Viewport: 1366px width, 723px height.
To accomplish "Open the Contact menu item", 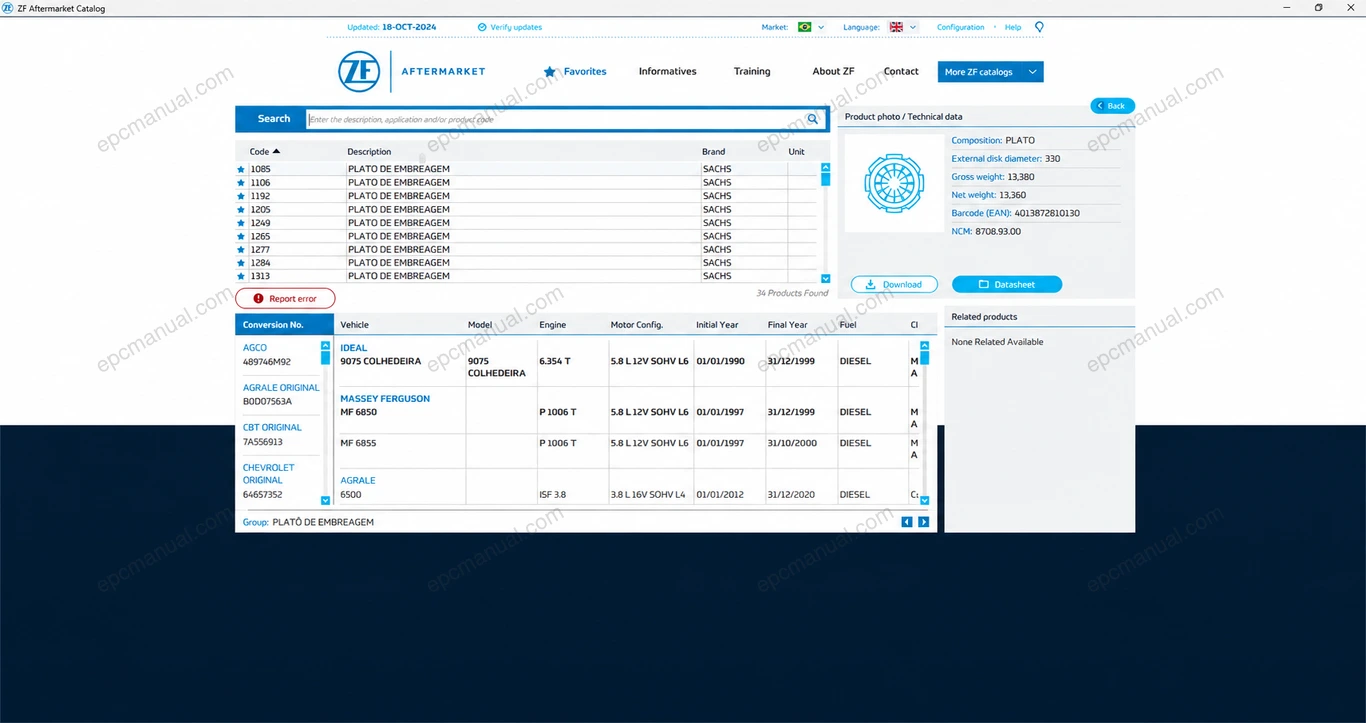I will tap(901, 72).
